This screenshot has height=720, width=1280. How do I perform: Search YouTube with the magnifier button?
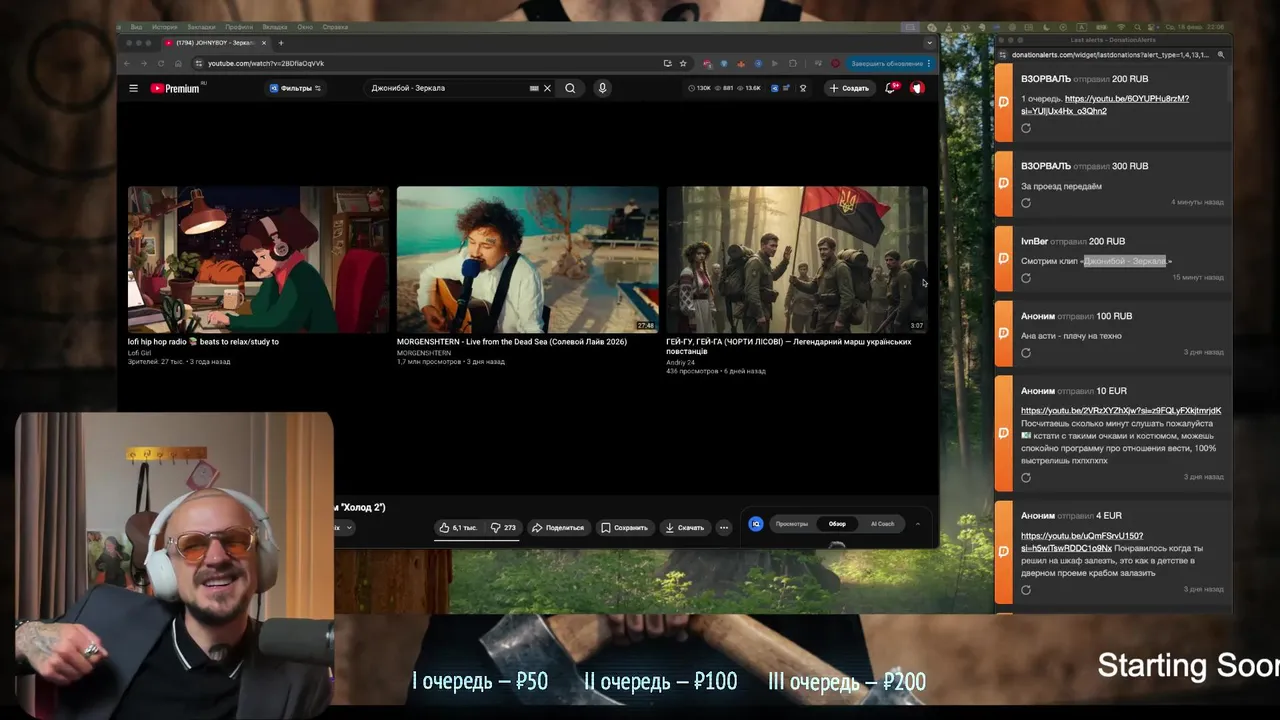(x=570, y=88)
